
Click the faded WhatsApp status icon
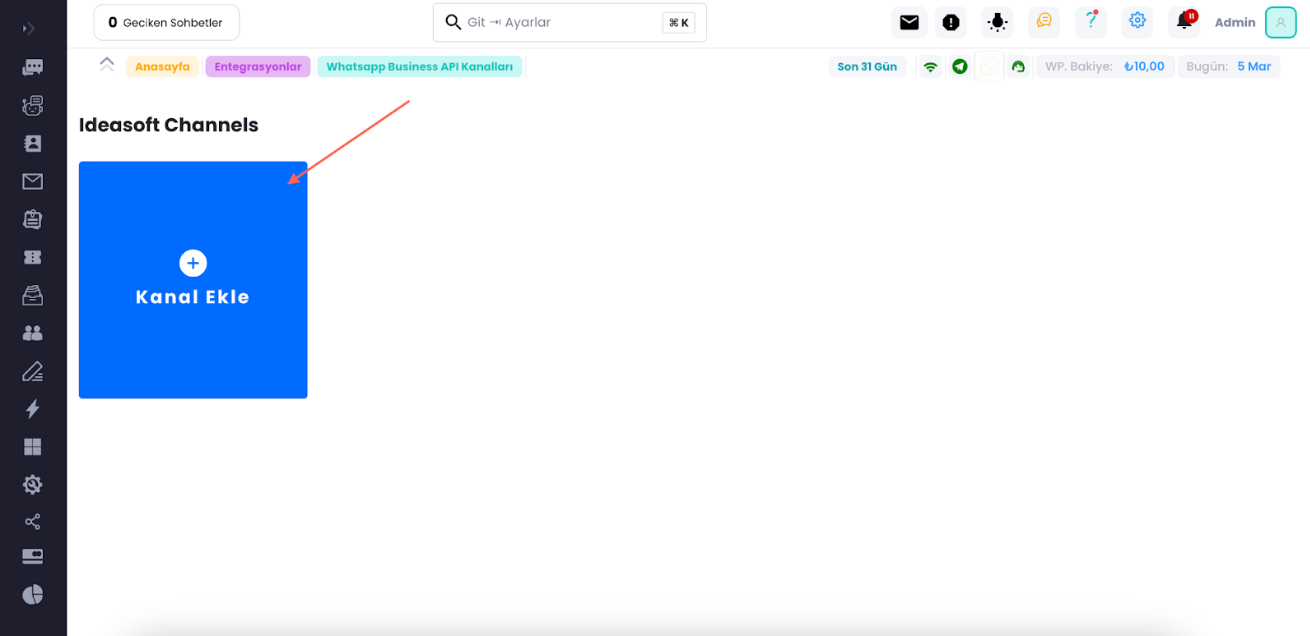point(989,67)
